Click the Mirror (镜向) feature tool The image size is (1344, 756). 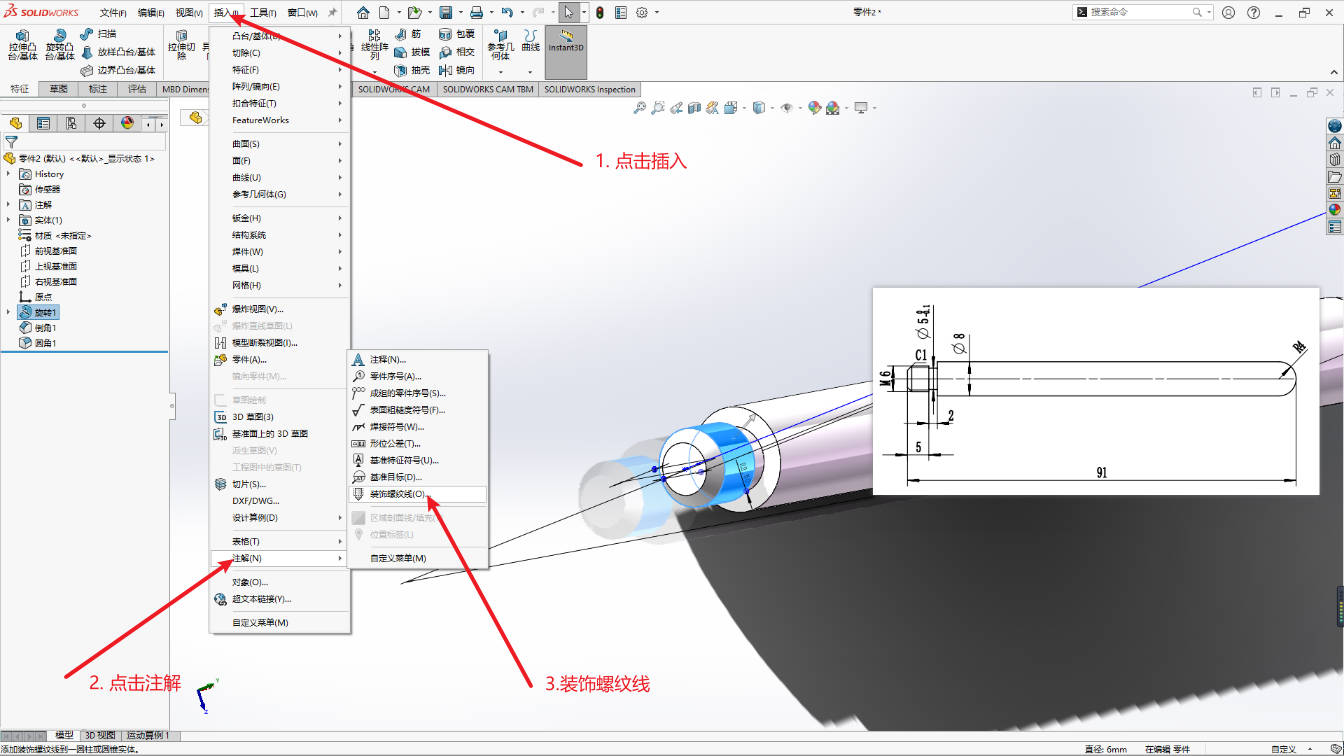pyautogui.click(x=457, y=70)
